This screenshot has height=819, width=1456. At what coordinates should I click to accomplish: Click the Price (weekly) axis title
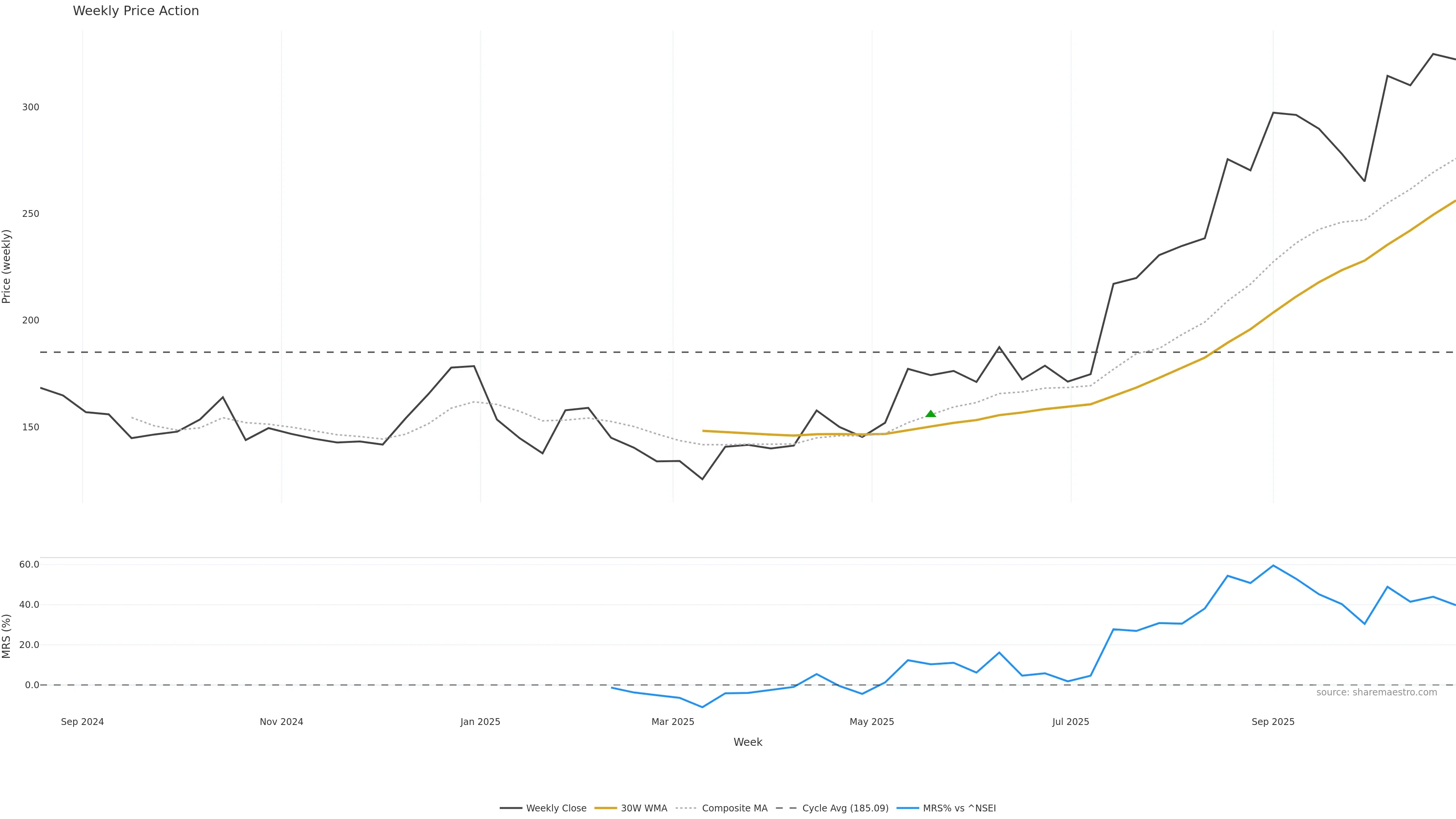click(x=7, y=266)
